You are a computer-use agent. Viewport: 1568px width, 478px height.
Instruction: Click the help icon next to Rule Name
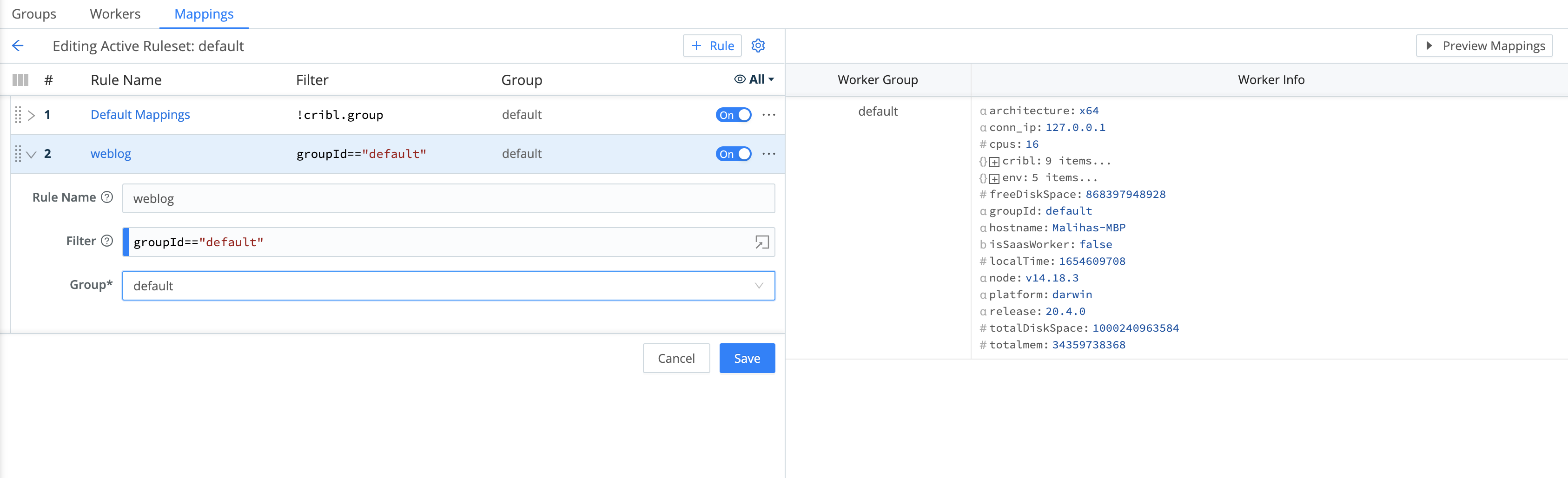click(x=106, y=197)
